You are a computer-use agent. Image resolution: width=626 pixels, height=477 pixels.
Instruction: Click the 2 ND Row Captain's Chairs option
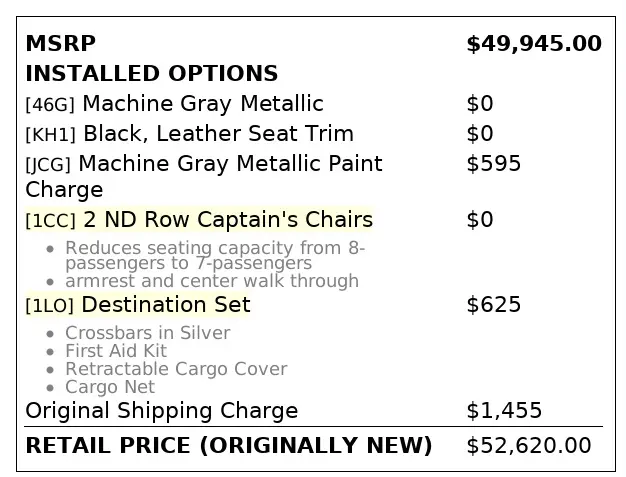tap(227, 220)
